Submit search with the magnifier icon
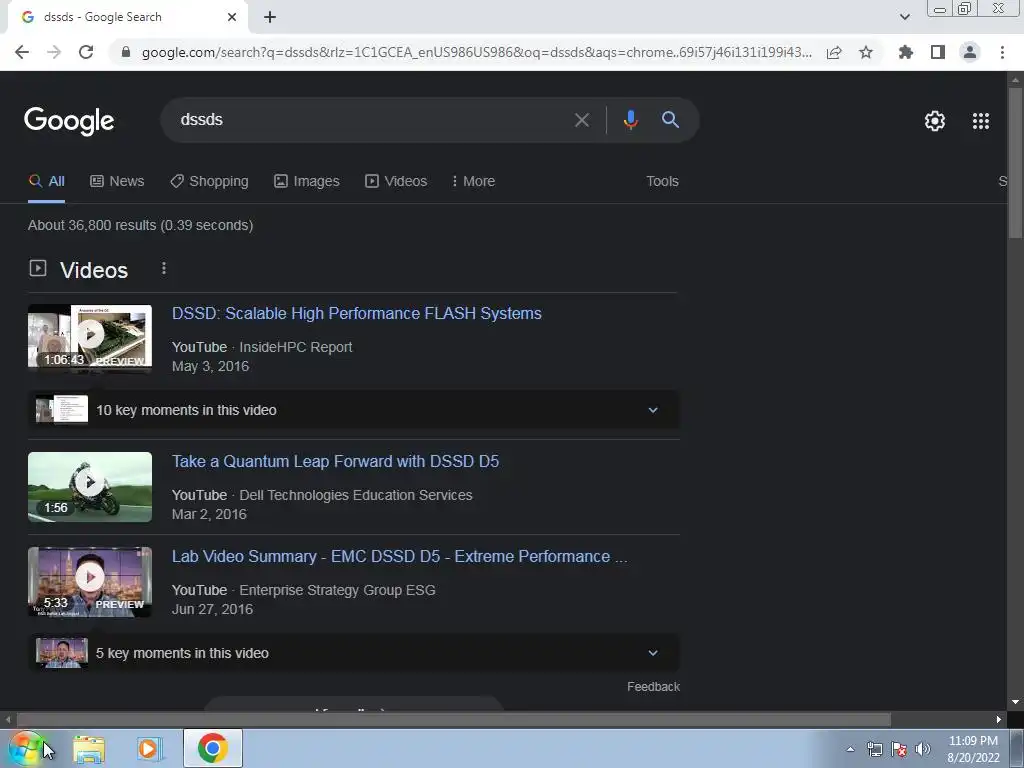1024x768 pixels. pos(670,120)
